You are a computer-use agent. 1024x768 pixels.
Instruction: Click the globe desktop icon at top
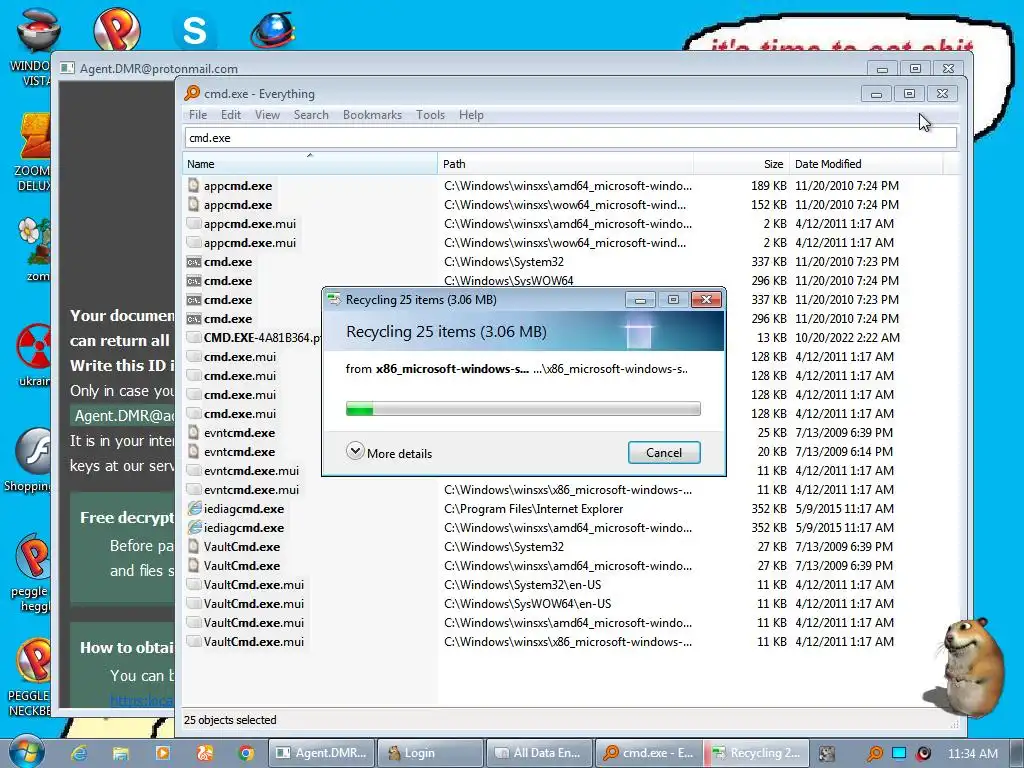(273, 30)
